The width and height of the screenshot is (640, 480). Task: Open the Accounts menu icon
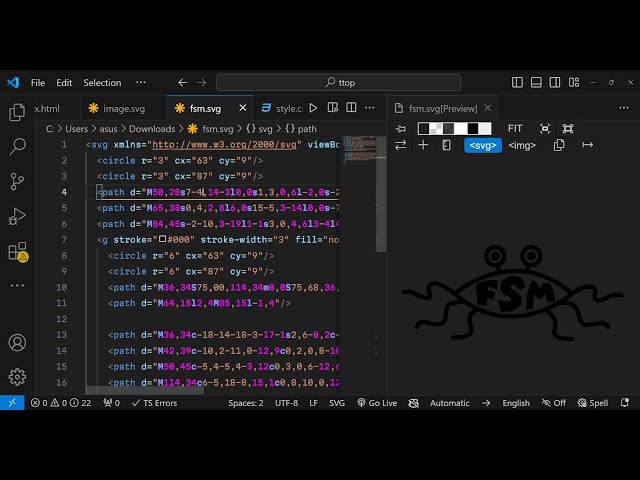[17, 342]
